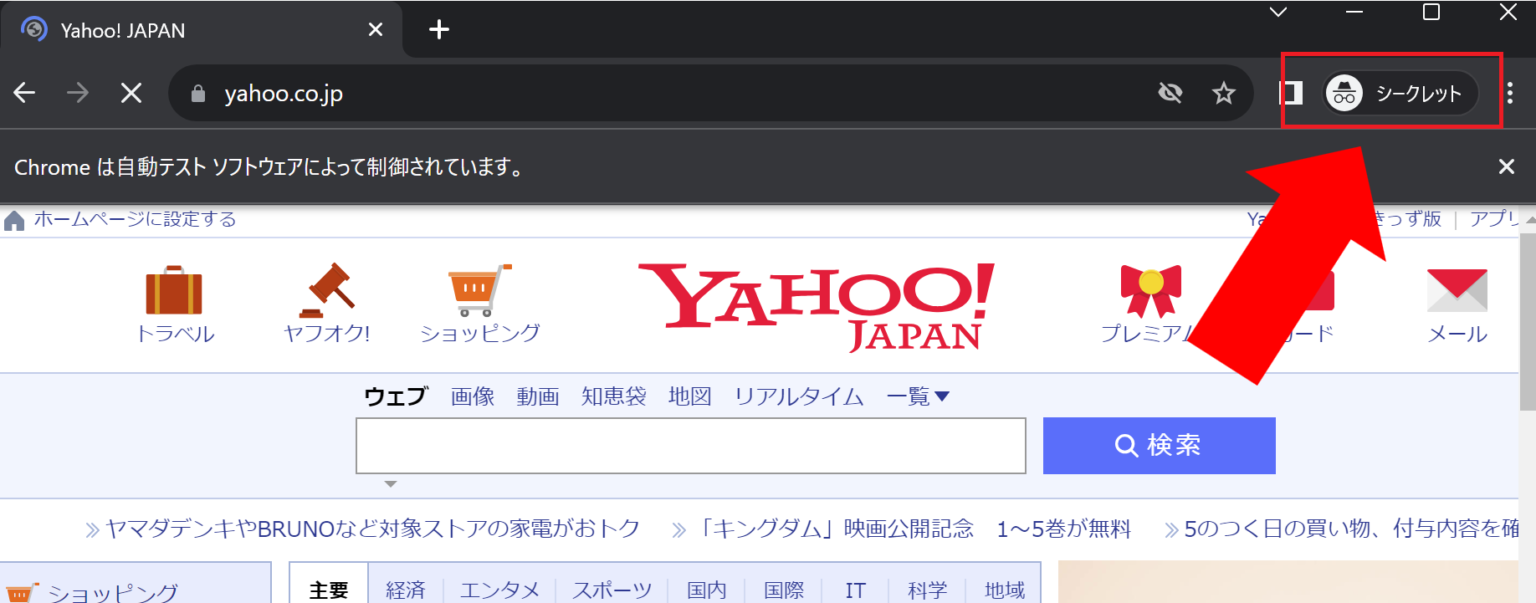The height and width of the screenshot is (603, 1536).
Task: Open new tab with plus icon
Action: pos(439,29)
